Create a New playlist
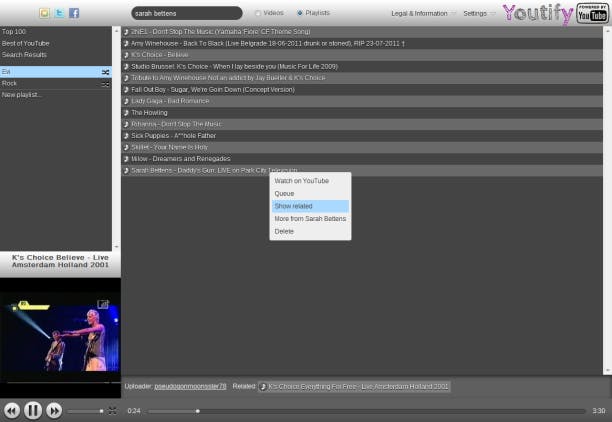 56,95
